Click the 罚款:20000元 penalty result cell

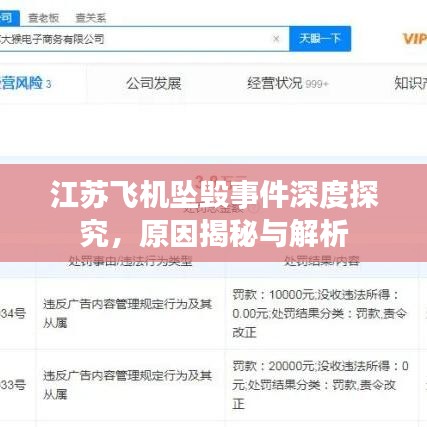tap(320, 385)
